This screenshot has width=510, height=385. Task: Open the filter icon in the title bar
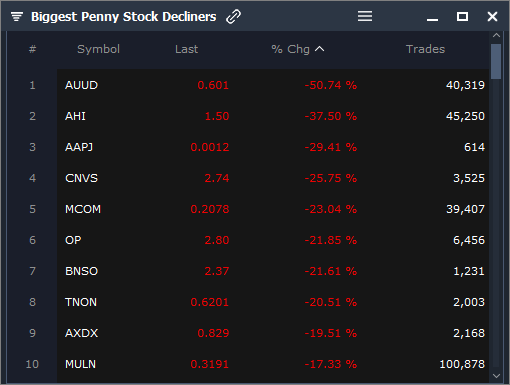[x=17, y=16]
